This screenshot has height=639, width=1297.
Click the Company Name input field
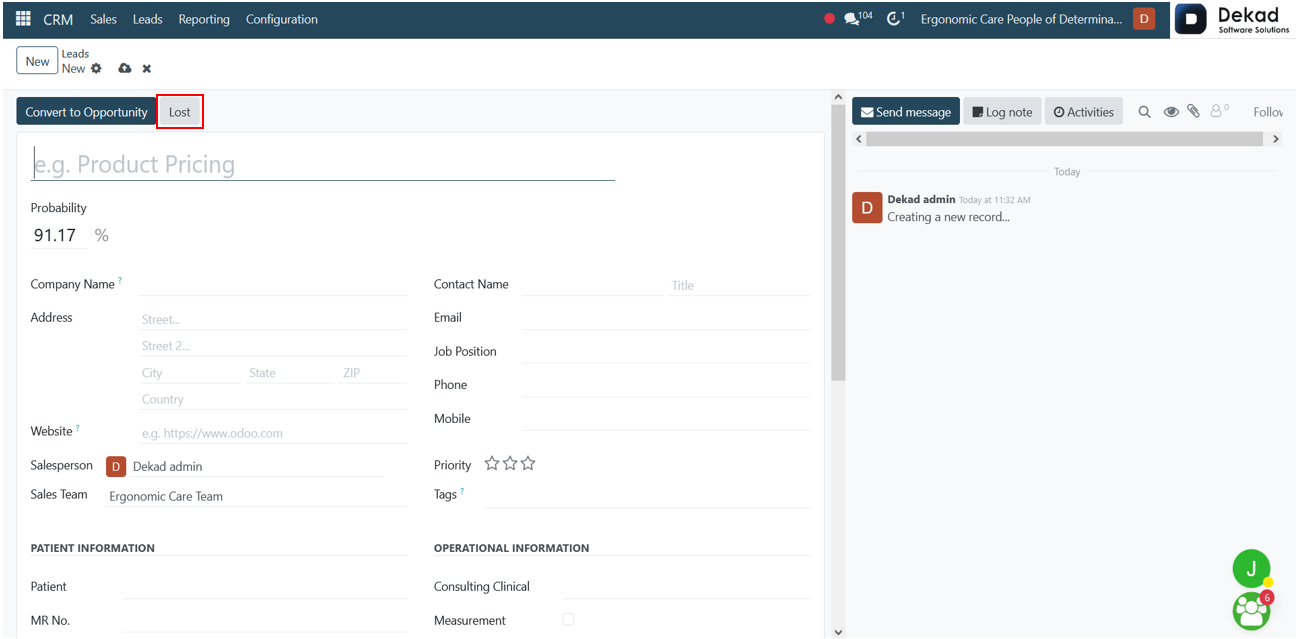(274, 284)
